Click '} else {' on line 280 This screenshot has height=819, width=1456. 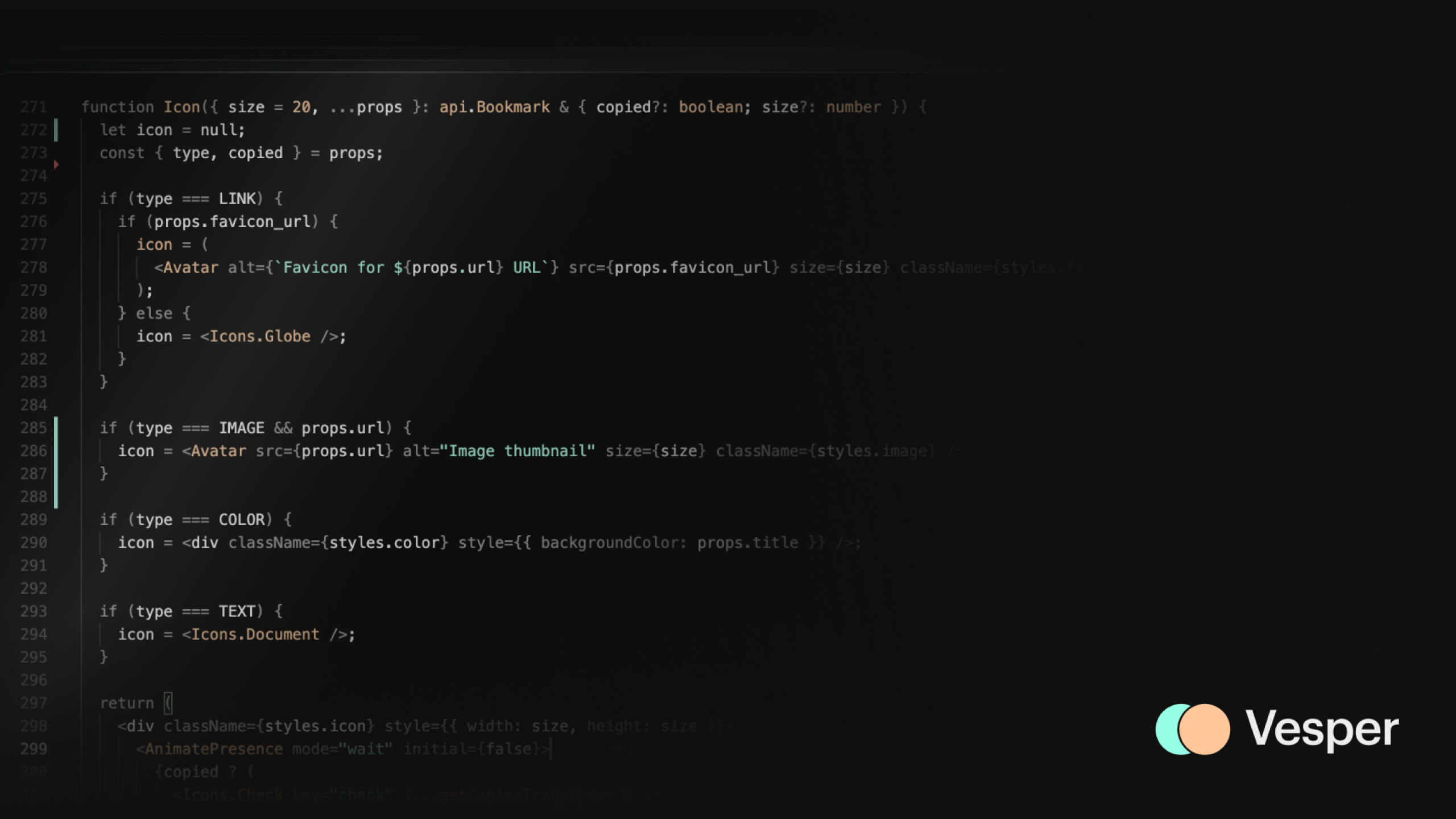[154, 313]
